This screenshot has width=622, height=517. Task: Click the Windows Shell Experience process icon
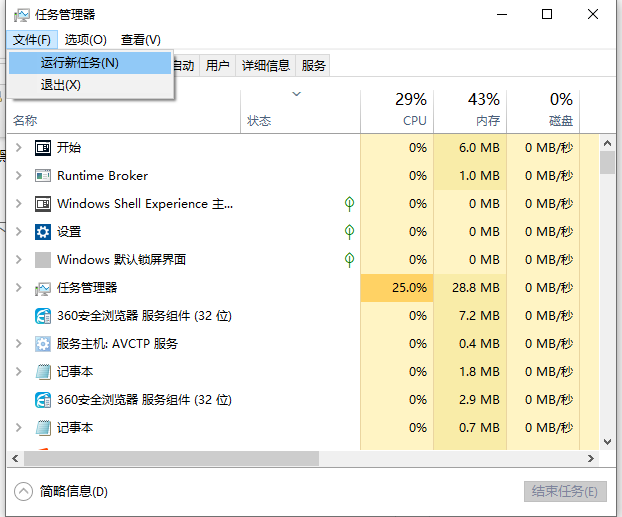(x=43, y=204)
